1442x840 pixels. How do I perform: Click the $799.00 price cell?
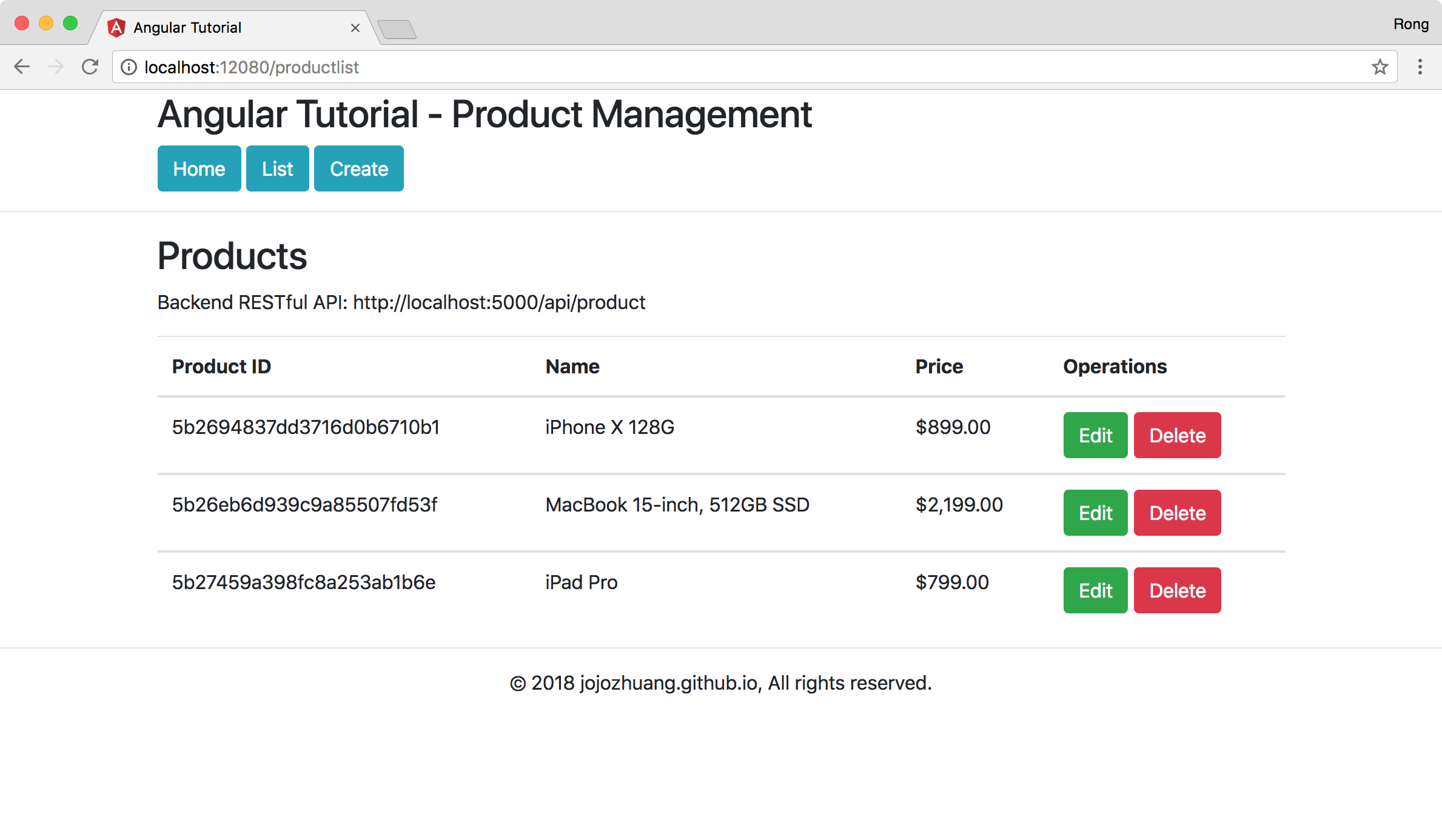click(952, 582)
